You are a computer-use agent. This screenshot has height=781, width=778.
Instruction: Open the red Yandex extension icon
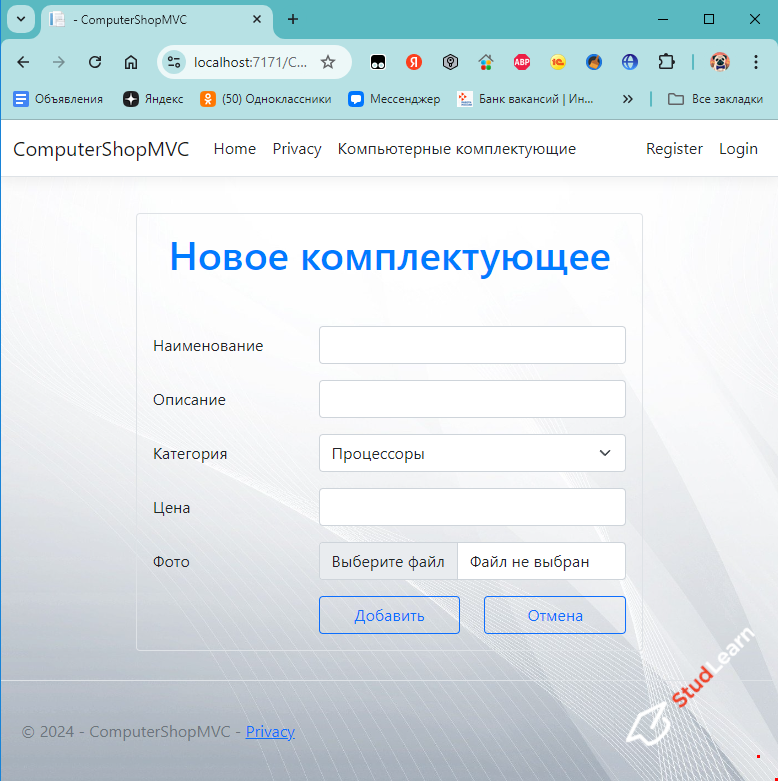[x=414, y=62]
